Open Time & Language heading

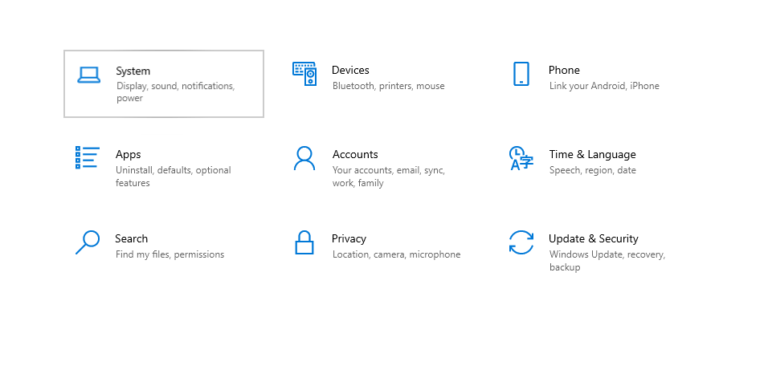[592, 155]
